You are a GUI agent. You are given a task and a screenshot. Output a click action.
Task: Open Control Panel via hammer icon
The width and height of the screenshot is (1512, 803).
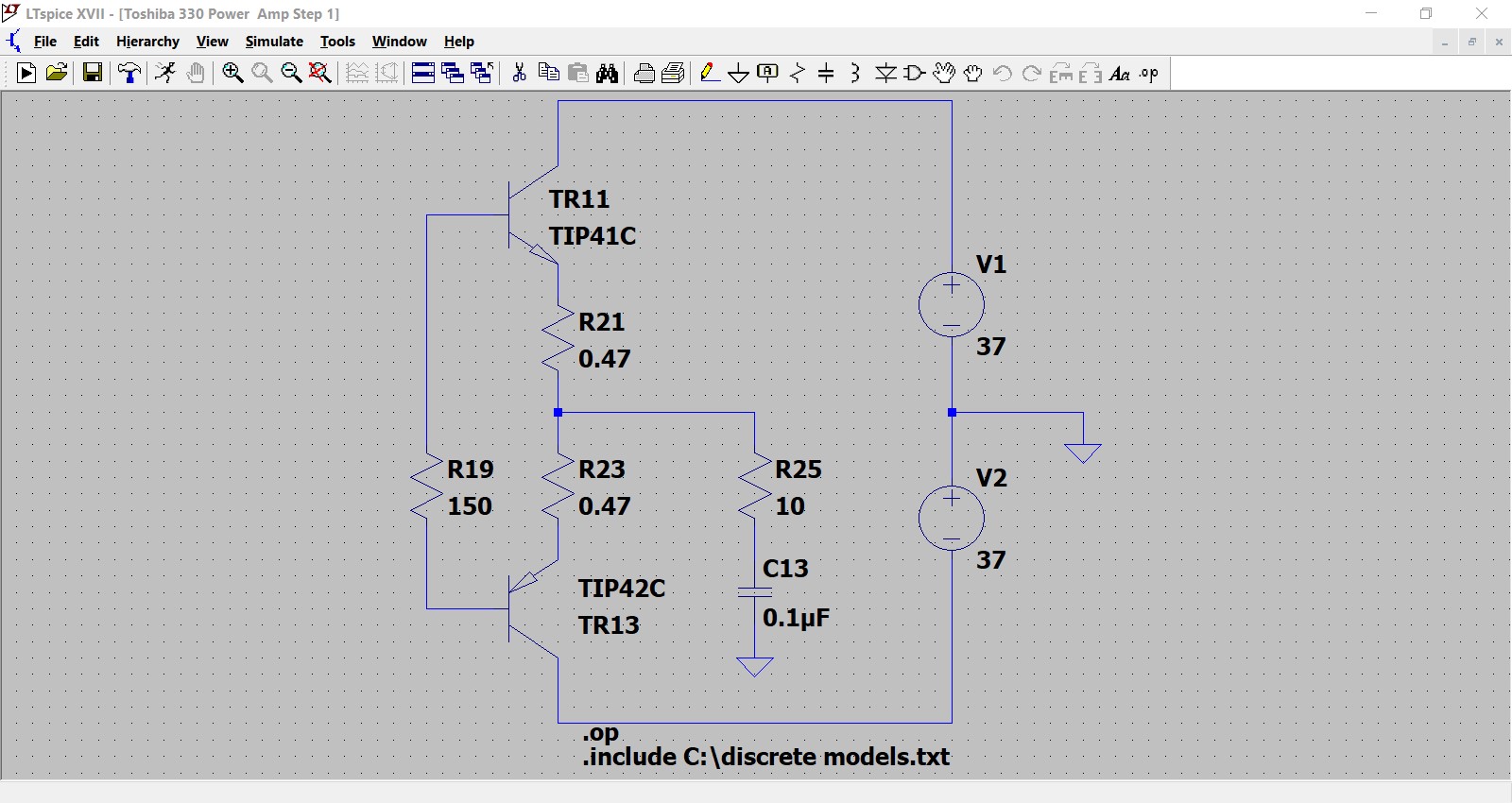pos(129,73)
